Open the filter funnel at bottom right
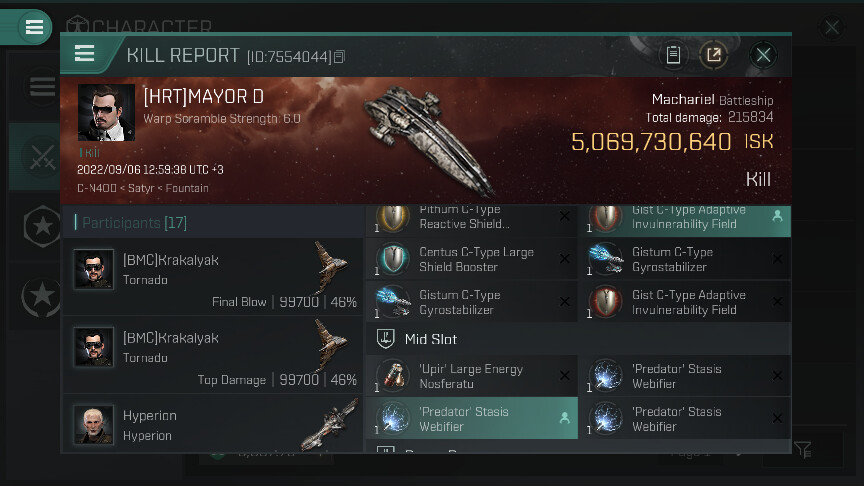Image resolution: width=864 pixels, height=486 pixels. click(803, 450)
